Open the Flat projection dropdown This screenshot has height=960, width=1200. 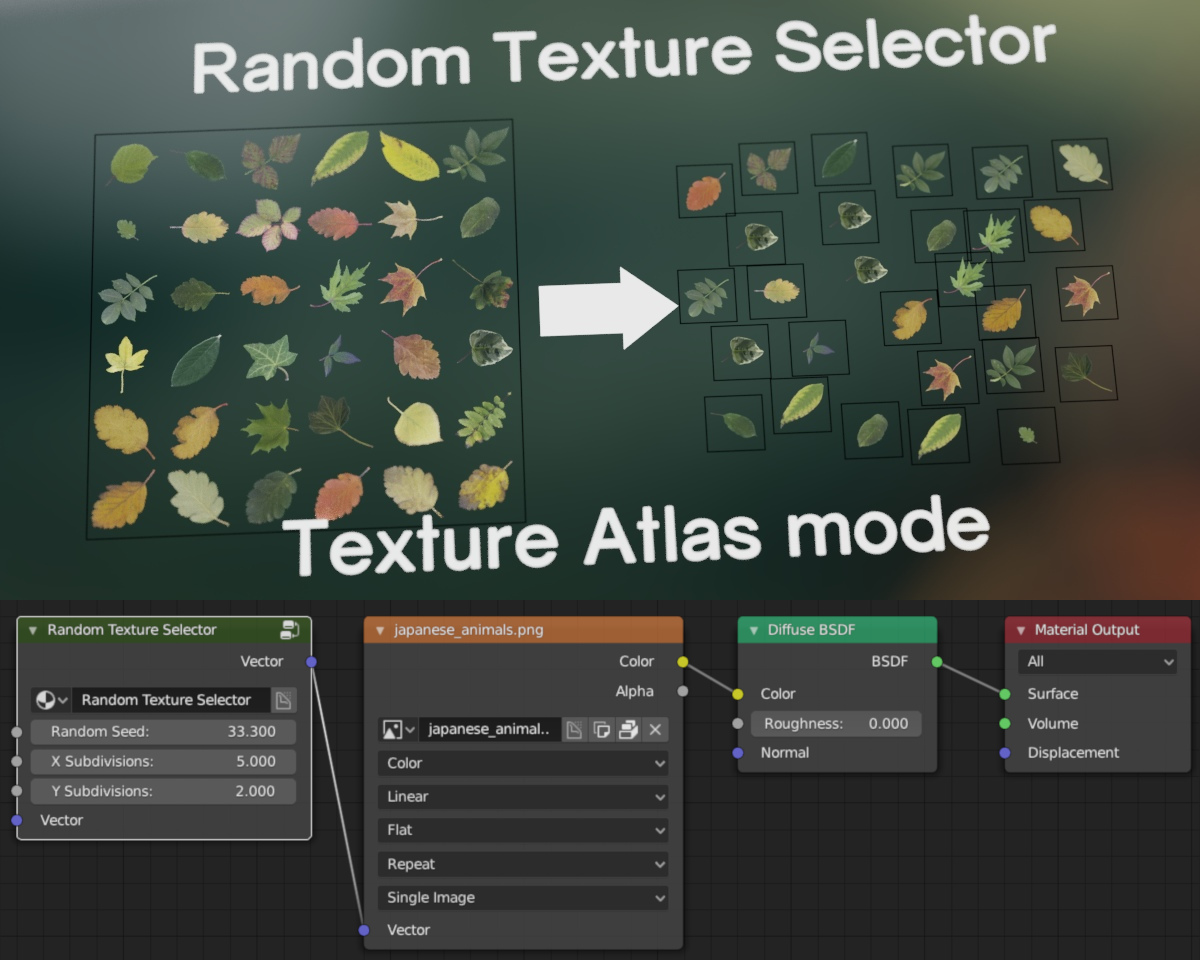pos(523,830)
